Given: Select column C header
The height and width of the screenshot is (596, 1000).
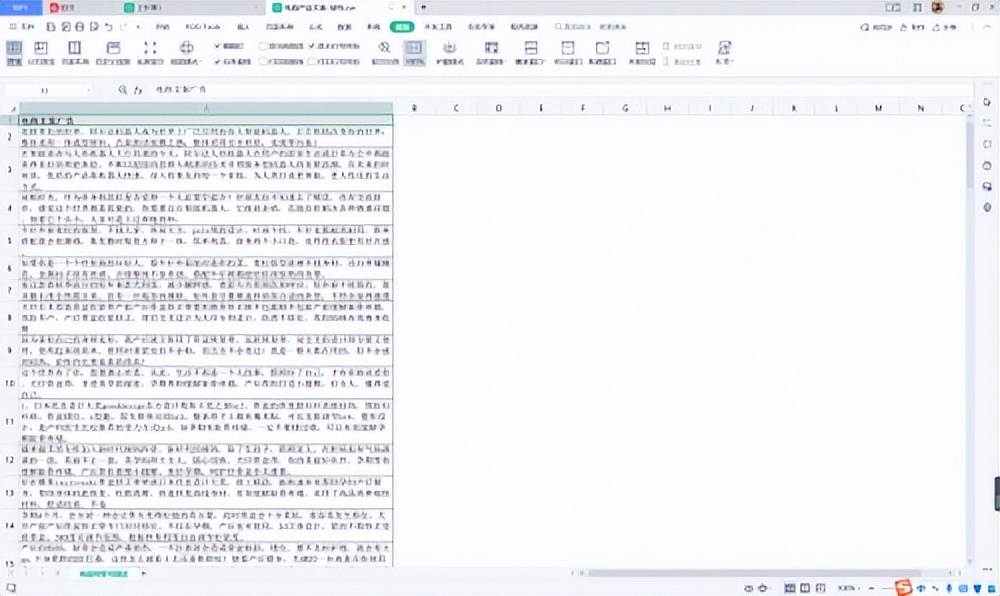Looking at the screenshot, I should click(x=456, y=108).
